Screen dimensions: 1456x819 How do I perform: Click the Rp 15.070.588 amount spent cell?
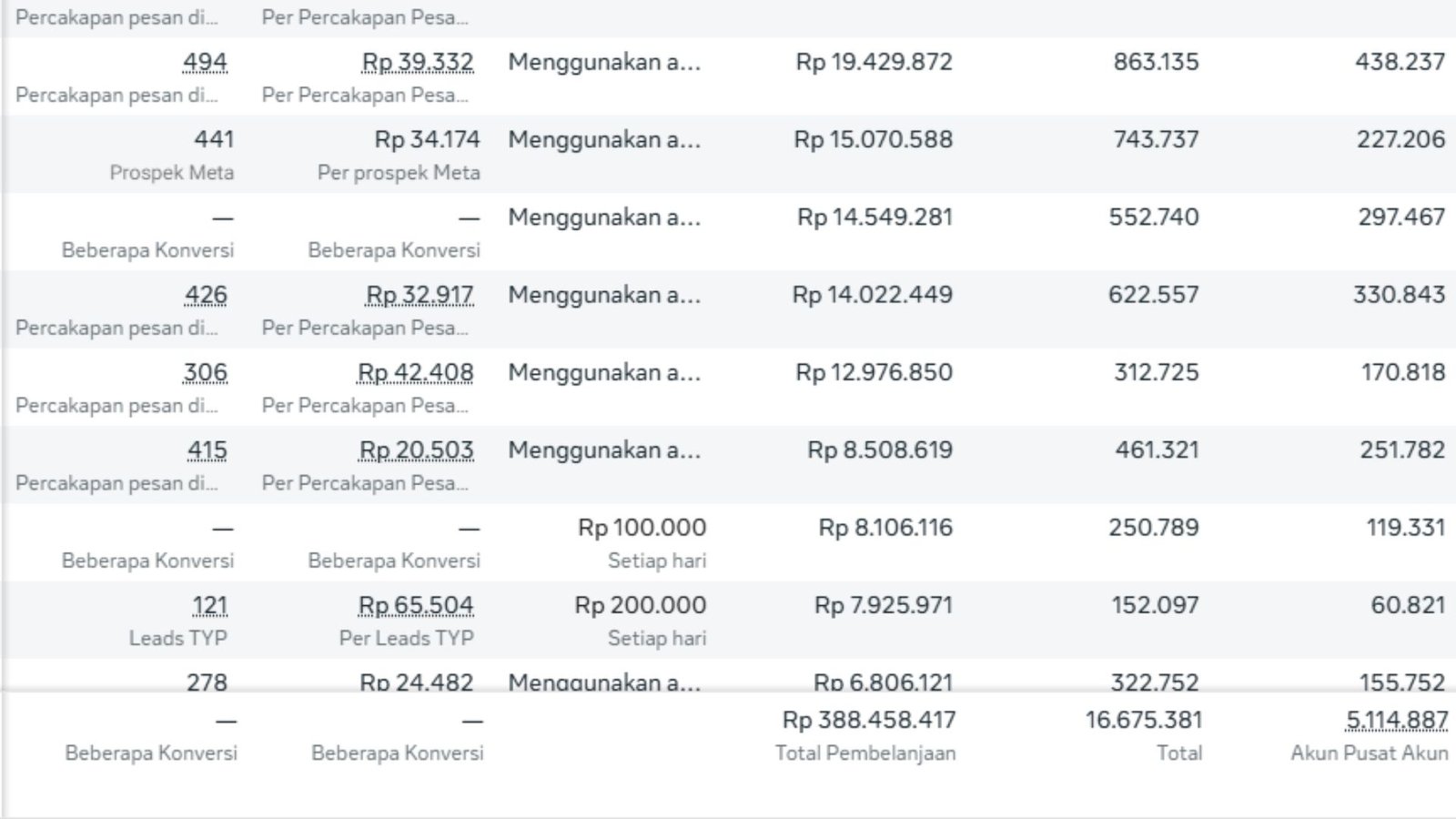873,139
